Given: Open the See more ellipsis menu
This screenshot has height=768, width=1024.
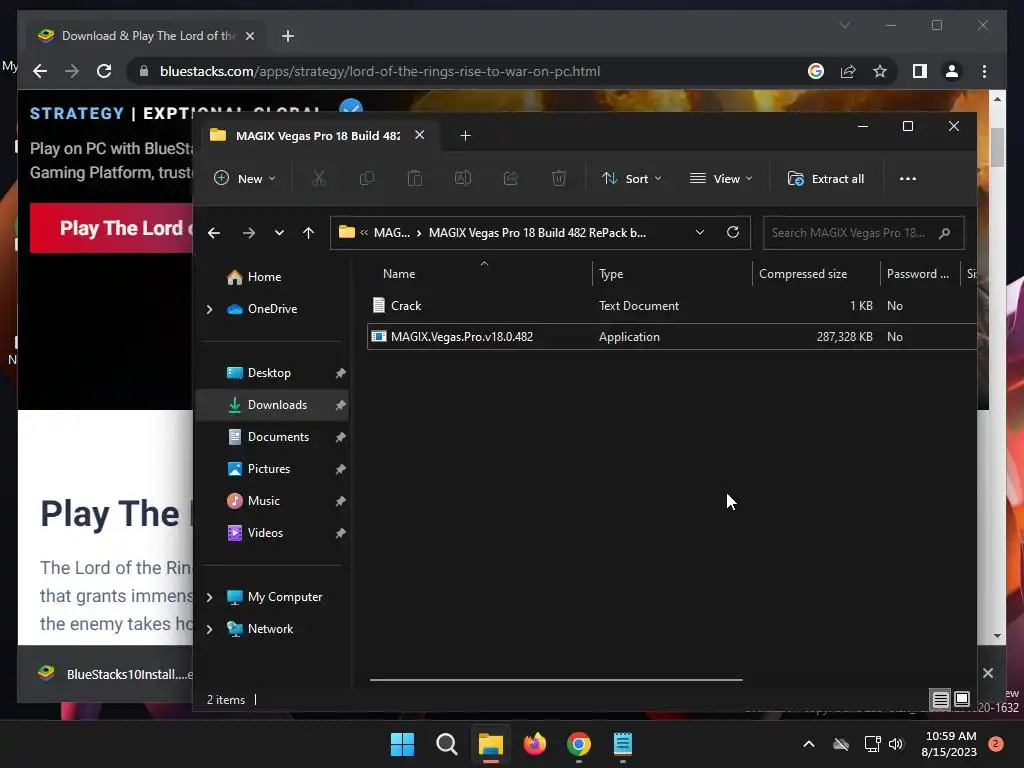Looking at the screenshot, I should coord(908,178).
